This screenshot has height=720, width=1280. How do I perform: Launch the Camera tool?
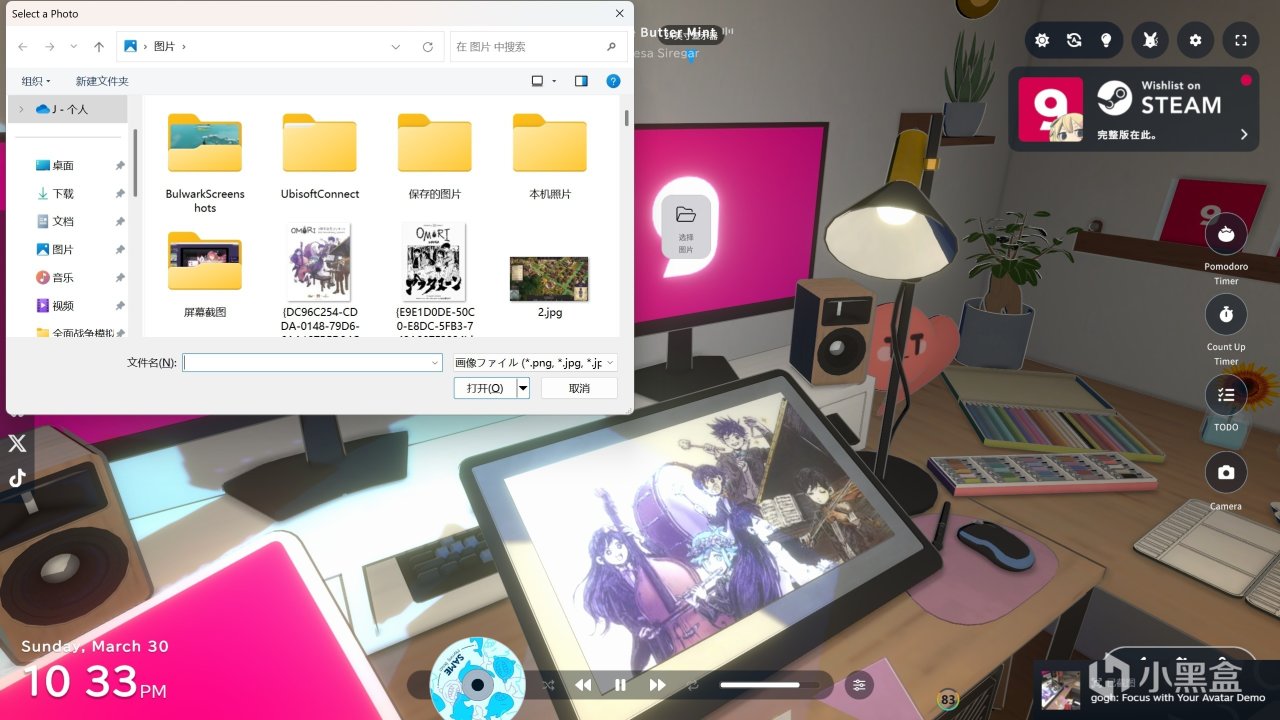pyautogui.click(x=1226, y=473)
